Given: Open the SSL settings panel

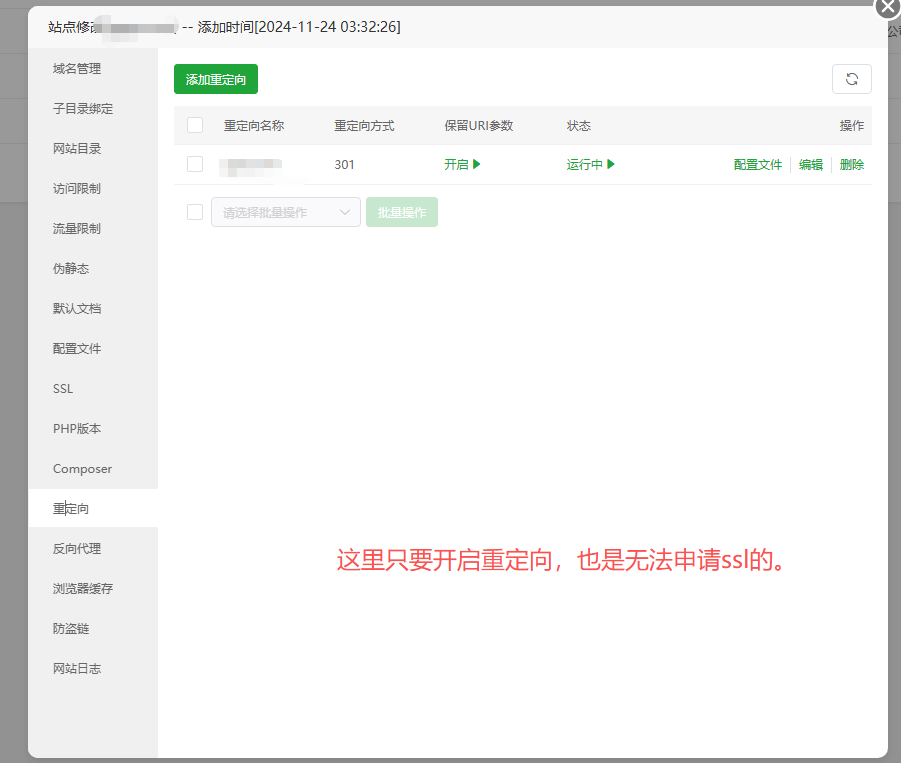Looking at the screenshot, I should click(62, 388).
